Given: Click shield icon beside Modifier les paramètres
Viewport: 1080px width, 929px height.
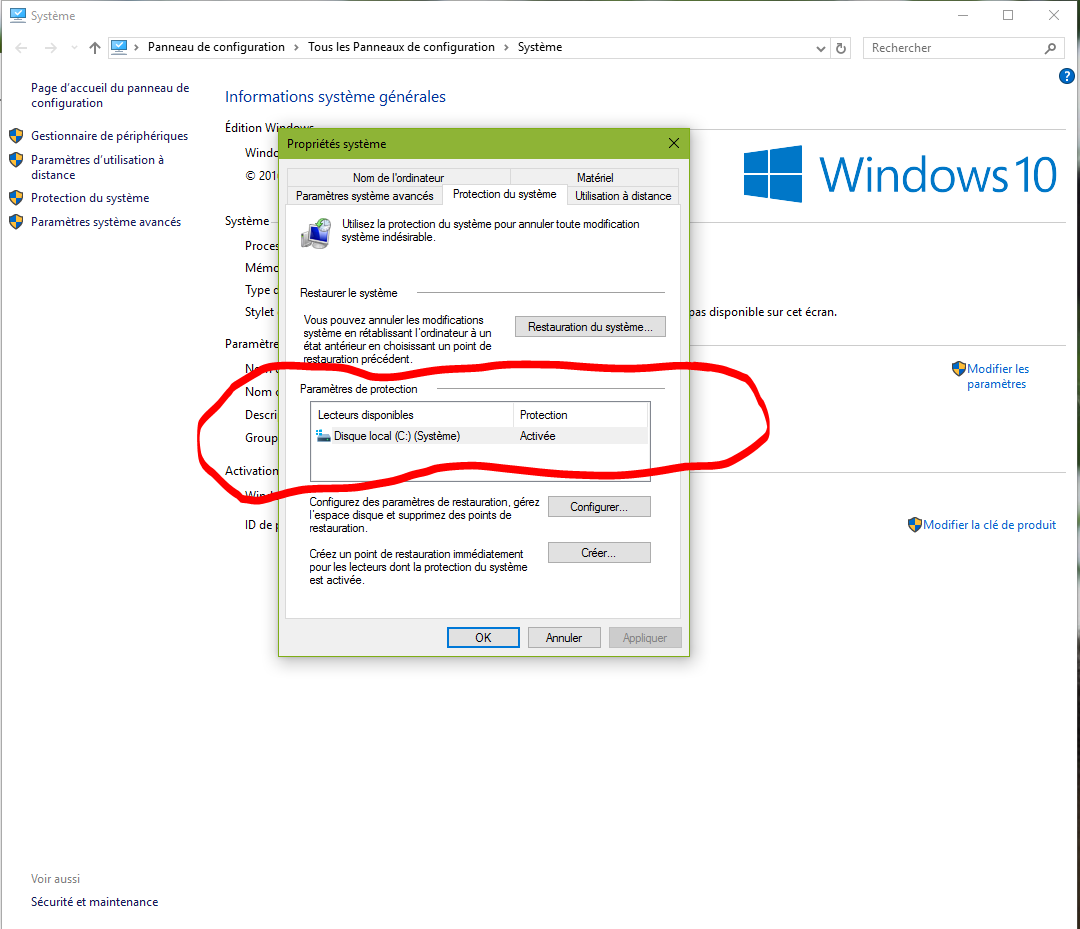Looking at the screenshot, I should pyautogui.click(x=958, y=368).
